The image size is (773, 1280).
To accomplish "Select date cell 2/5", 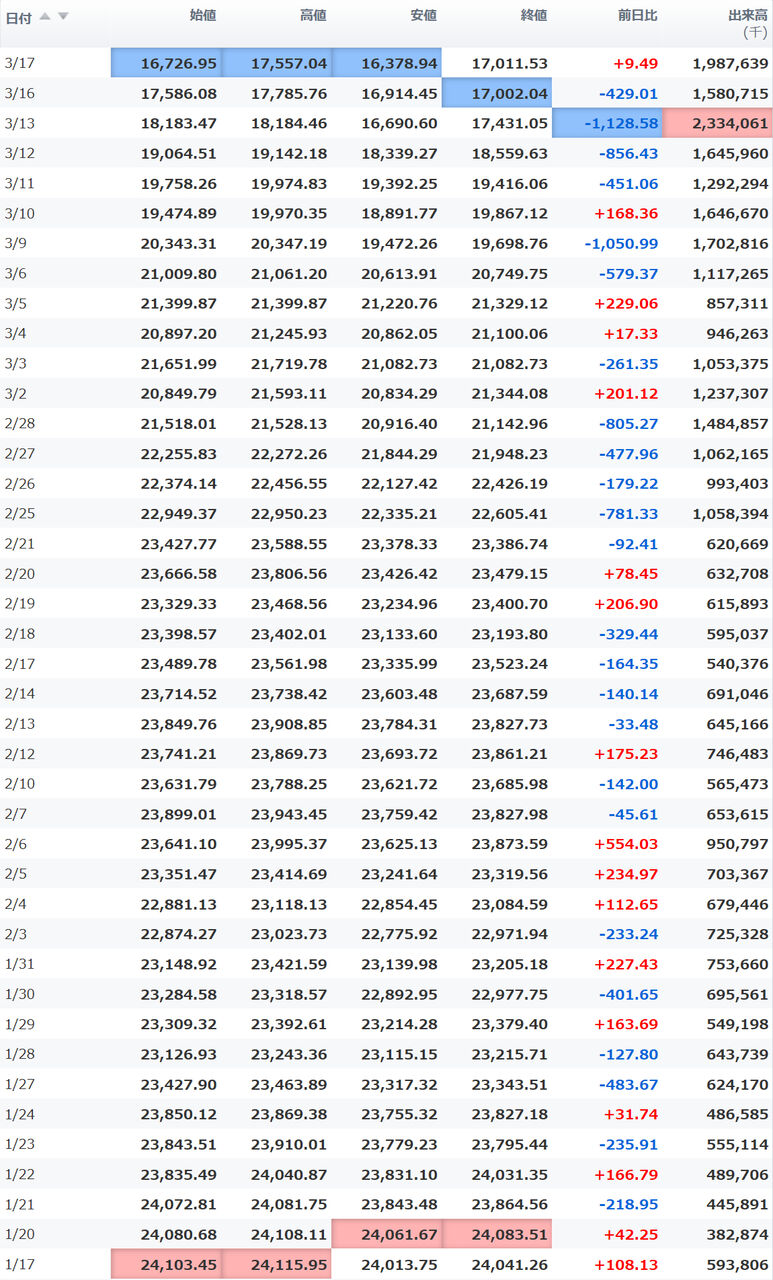I will [x=14, y=873].
